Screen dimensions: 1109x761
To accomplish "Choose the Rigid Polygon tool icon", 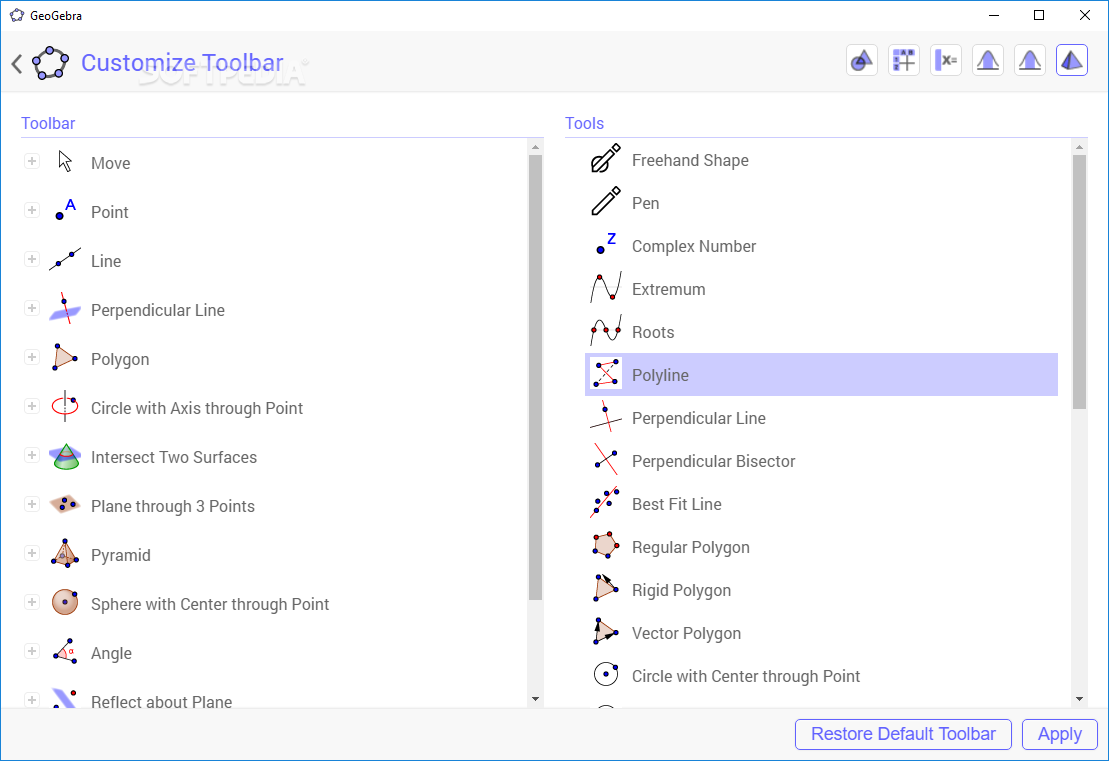I will [606, 590].
